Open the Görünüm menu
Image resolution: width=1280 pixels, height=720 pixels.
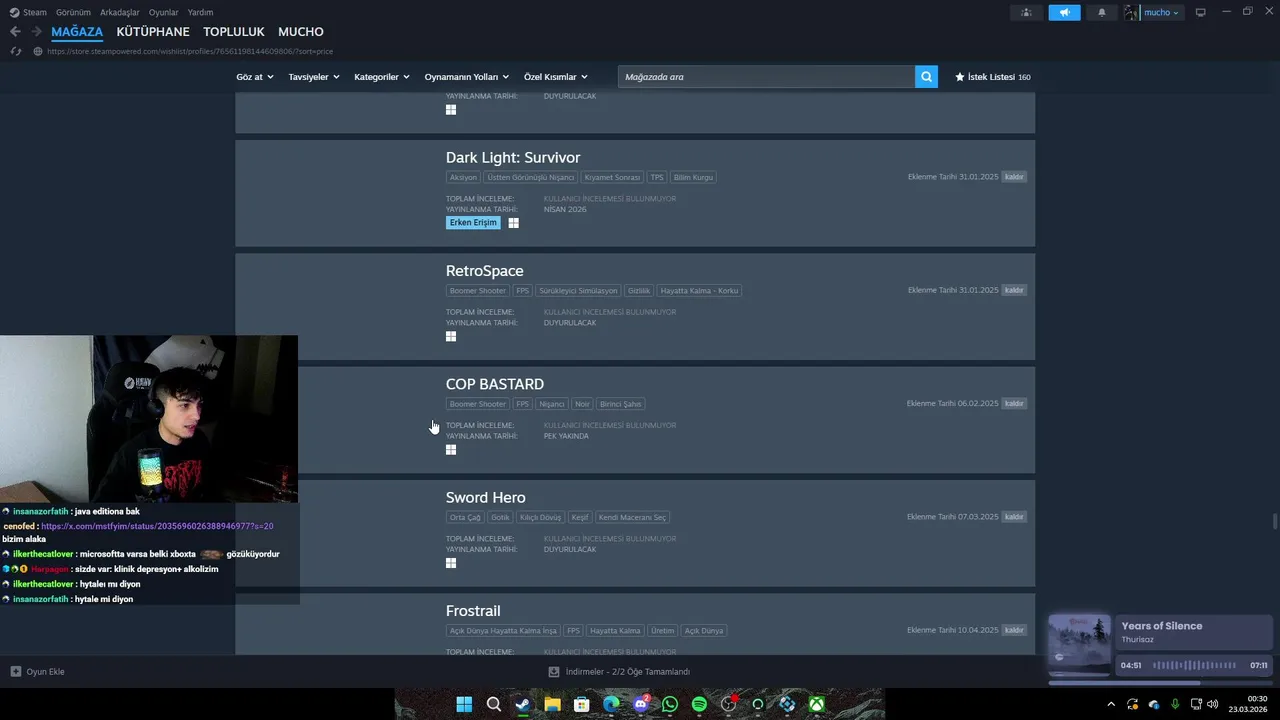(x=73, y=12)
